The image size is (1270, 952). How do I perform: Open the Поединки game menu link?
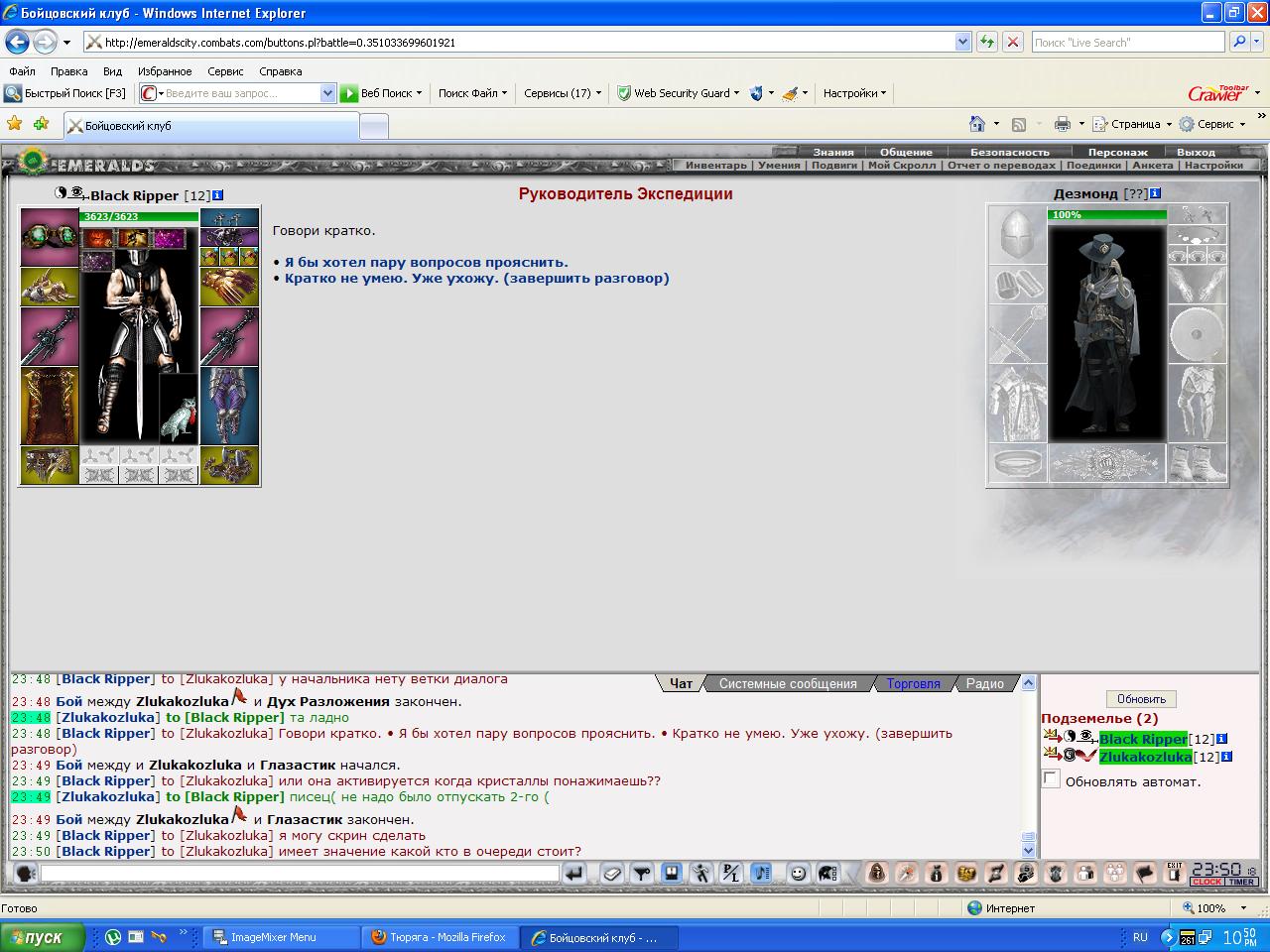coord(1093,166)
